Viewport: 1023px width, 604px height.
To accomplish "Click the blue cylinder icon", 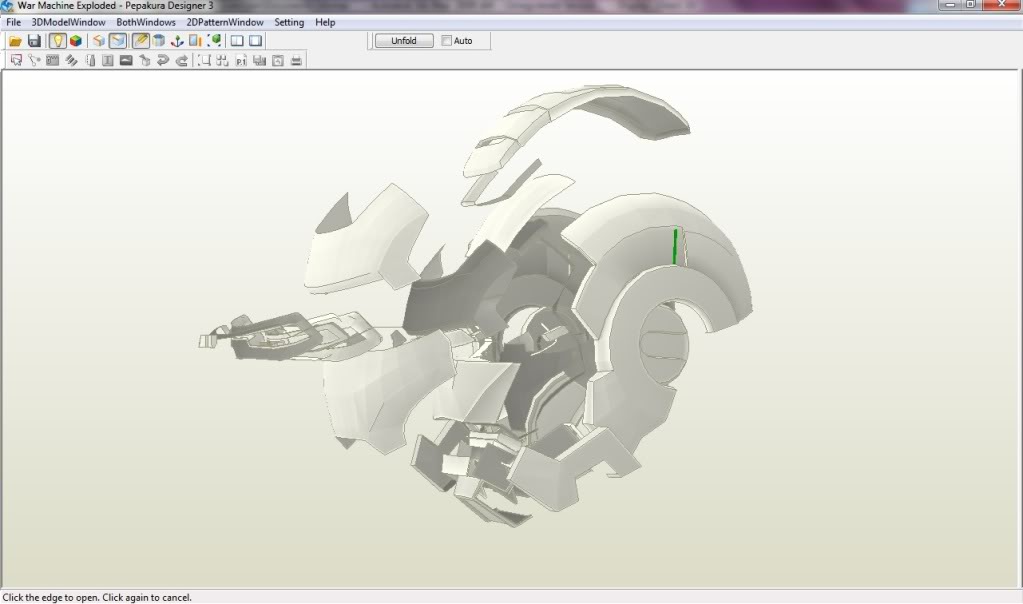I will 159,41.
